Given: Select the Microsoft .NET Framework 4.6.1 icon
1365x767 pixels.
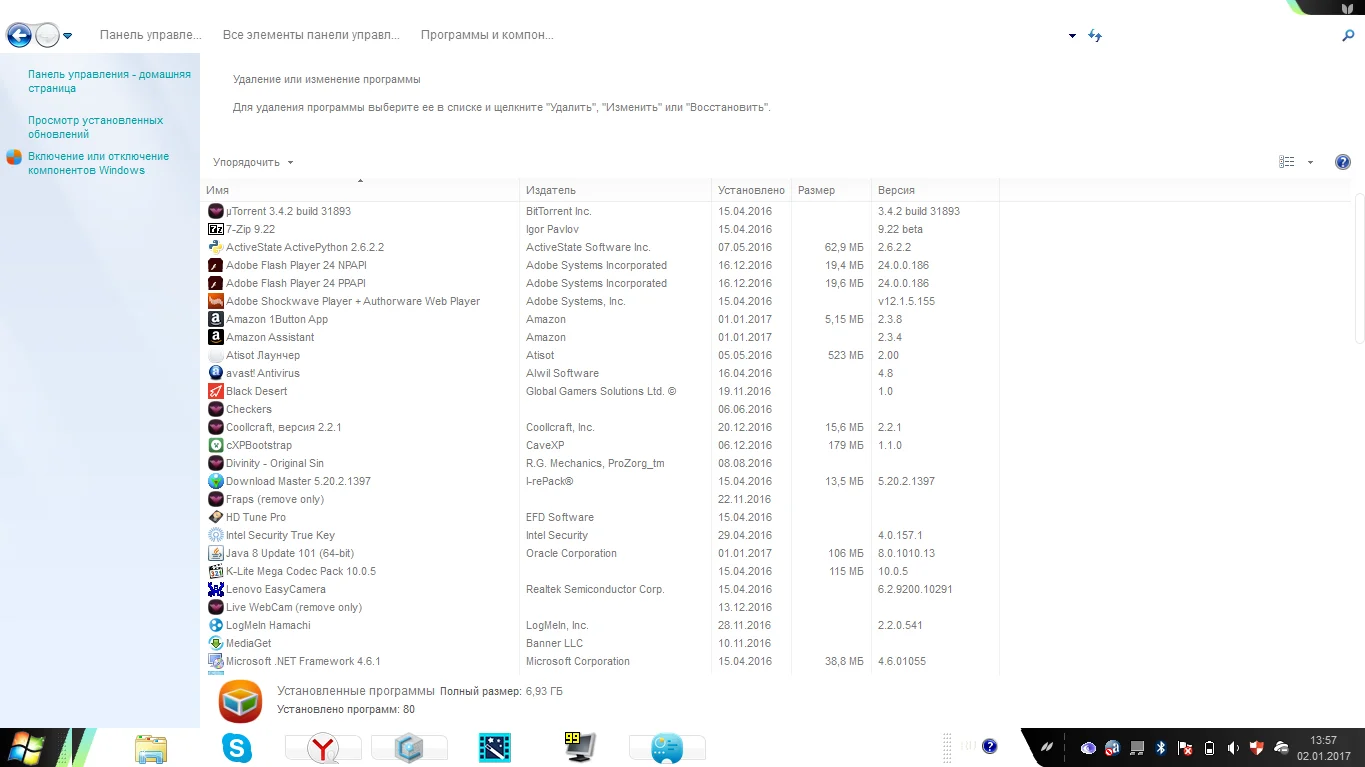Looking at the screenshot, I should coord(216,661).
